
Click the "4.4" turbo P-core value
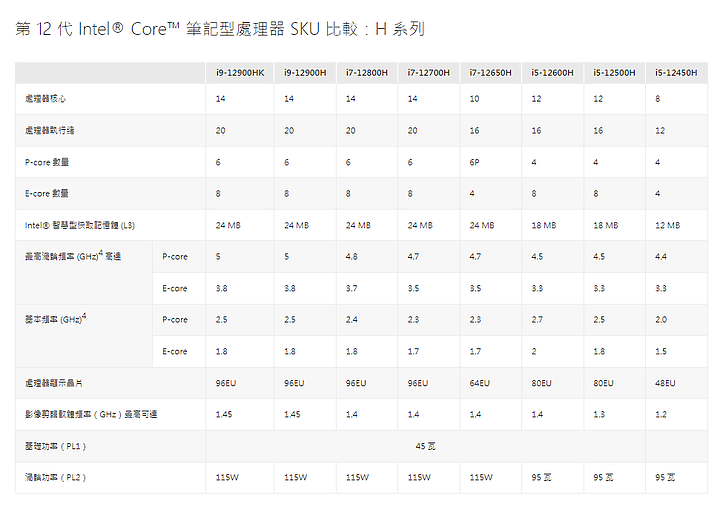click(x=661, y=257)
